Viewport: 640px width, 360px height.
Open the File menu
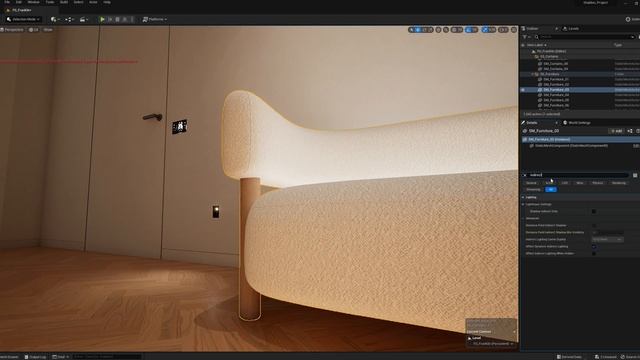7,2
